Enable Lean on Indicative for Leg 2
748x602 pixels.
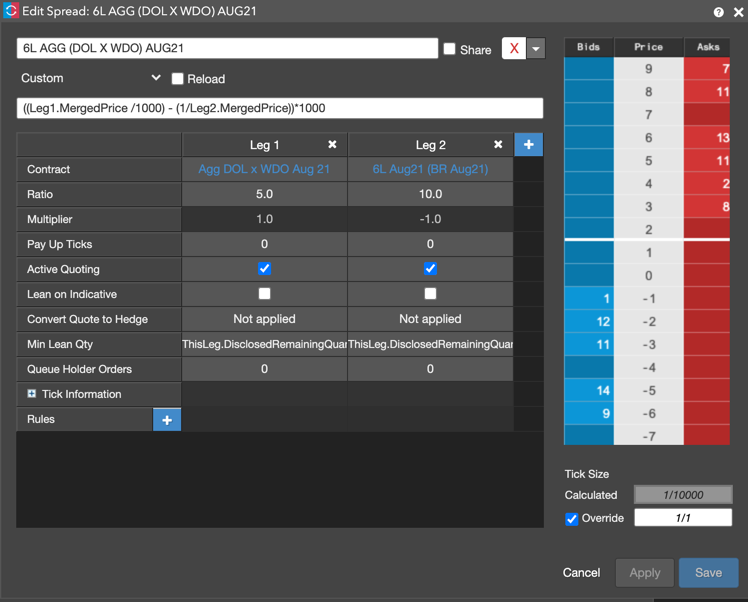[430, 294]
